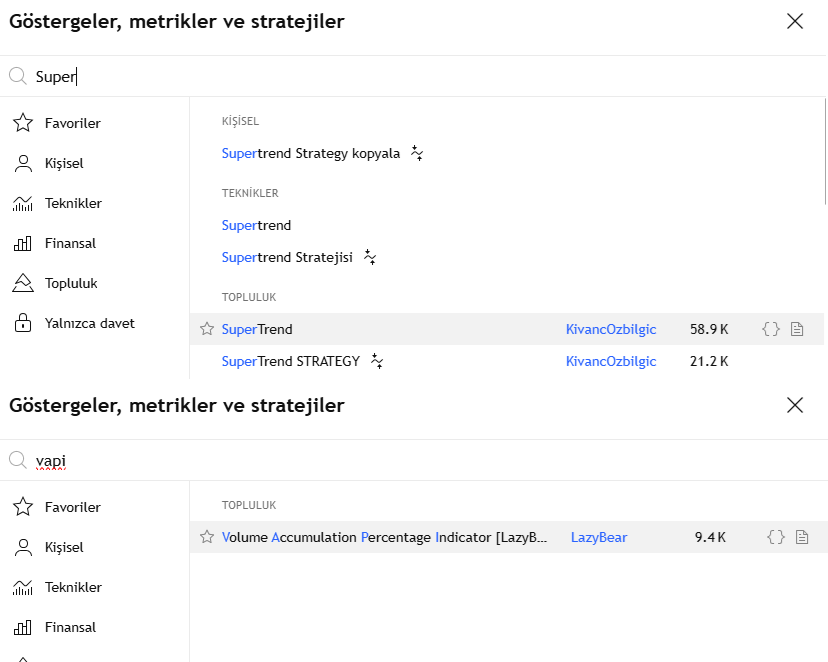Viewport: 828px width, 662px height.
Task: Open LazyBear author profile link
Action: click(599, 537)
